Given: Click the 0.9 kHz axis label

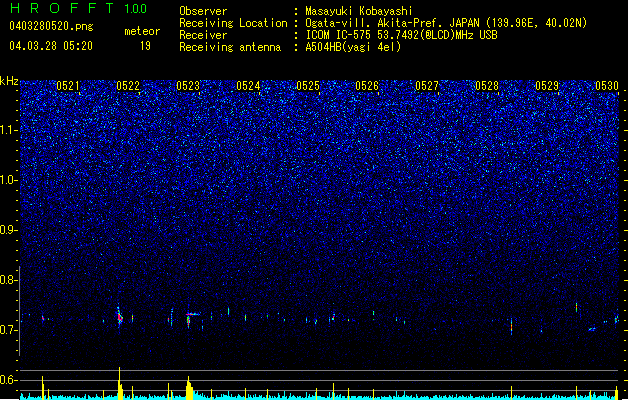Looking at the screenshot, I should (9, 230).
